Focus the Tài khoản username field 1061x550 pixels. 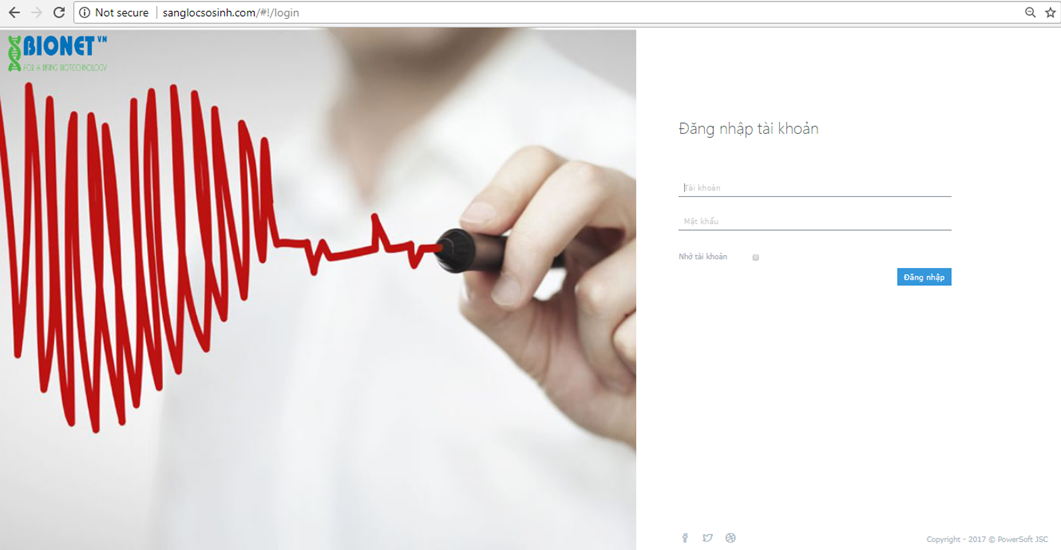815,187
